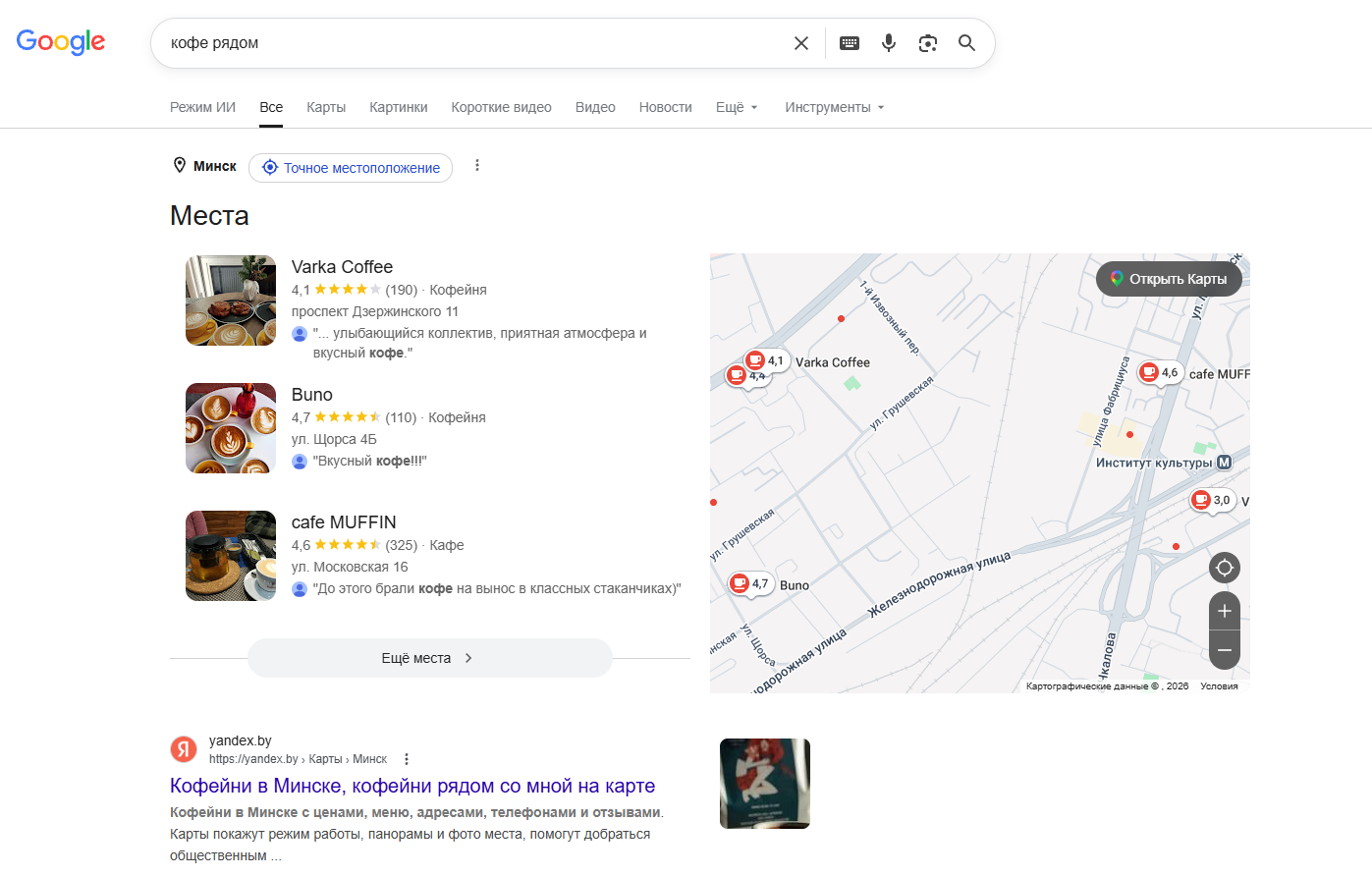Click the 4,4 rated map pin

739,375
